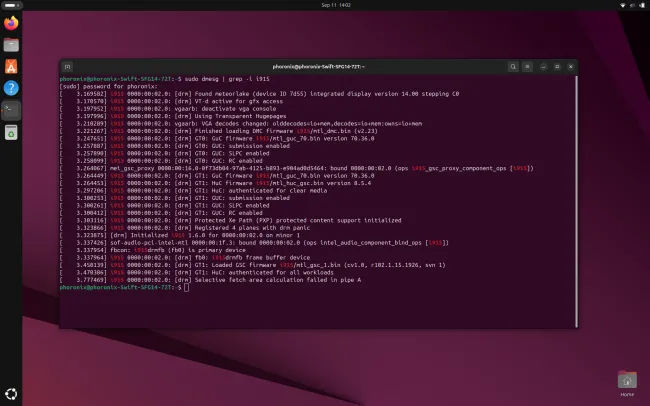Click the 'vgaarb: deactivate vga console' line
The height and width of the screenshot is (406, 650).
[x=168, y=109]
